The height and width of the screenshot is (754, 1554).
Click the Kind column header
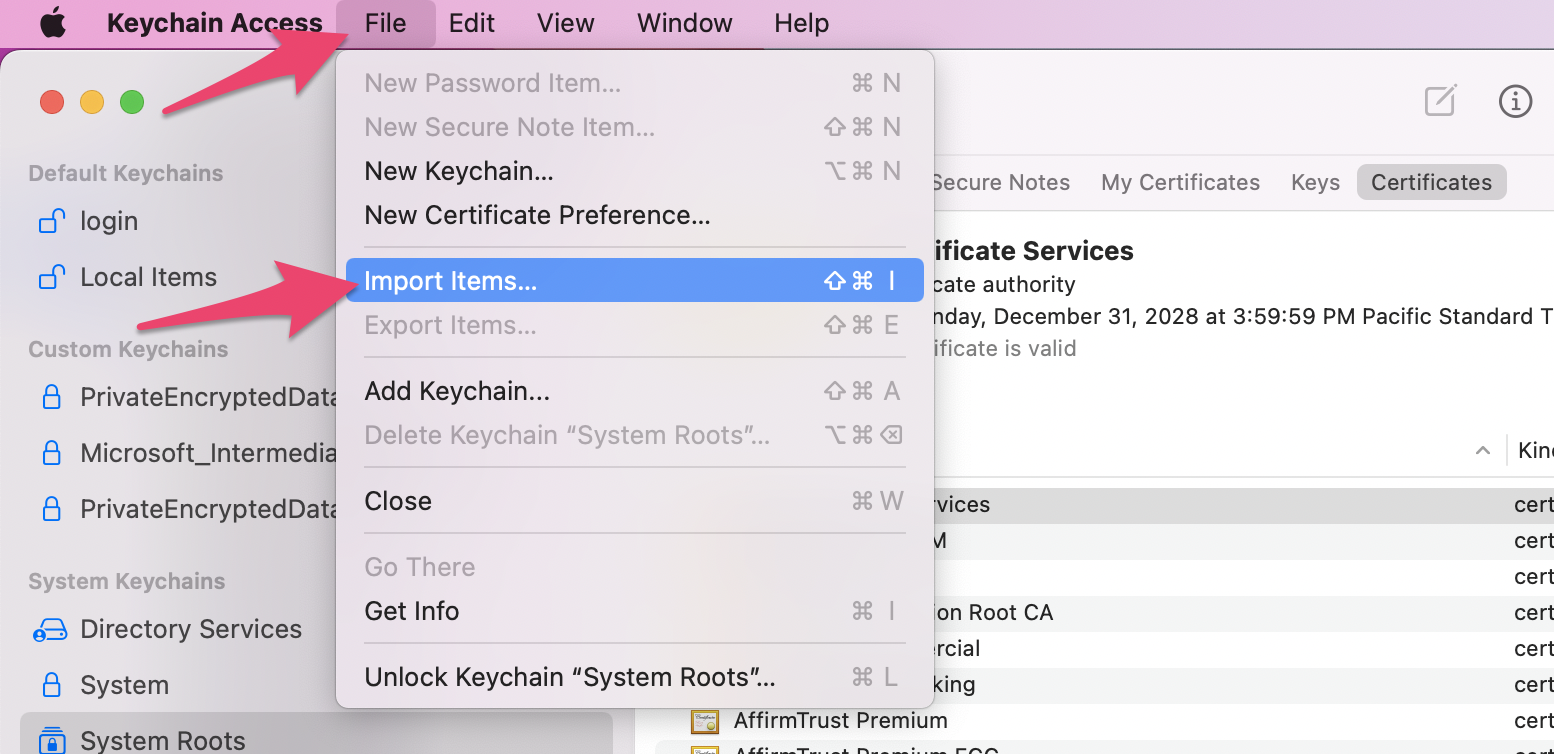[x=1535, y=450]
